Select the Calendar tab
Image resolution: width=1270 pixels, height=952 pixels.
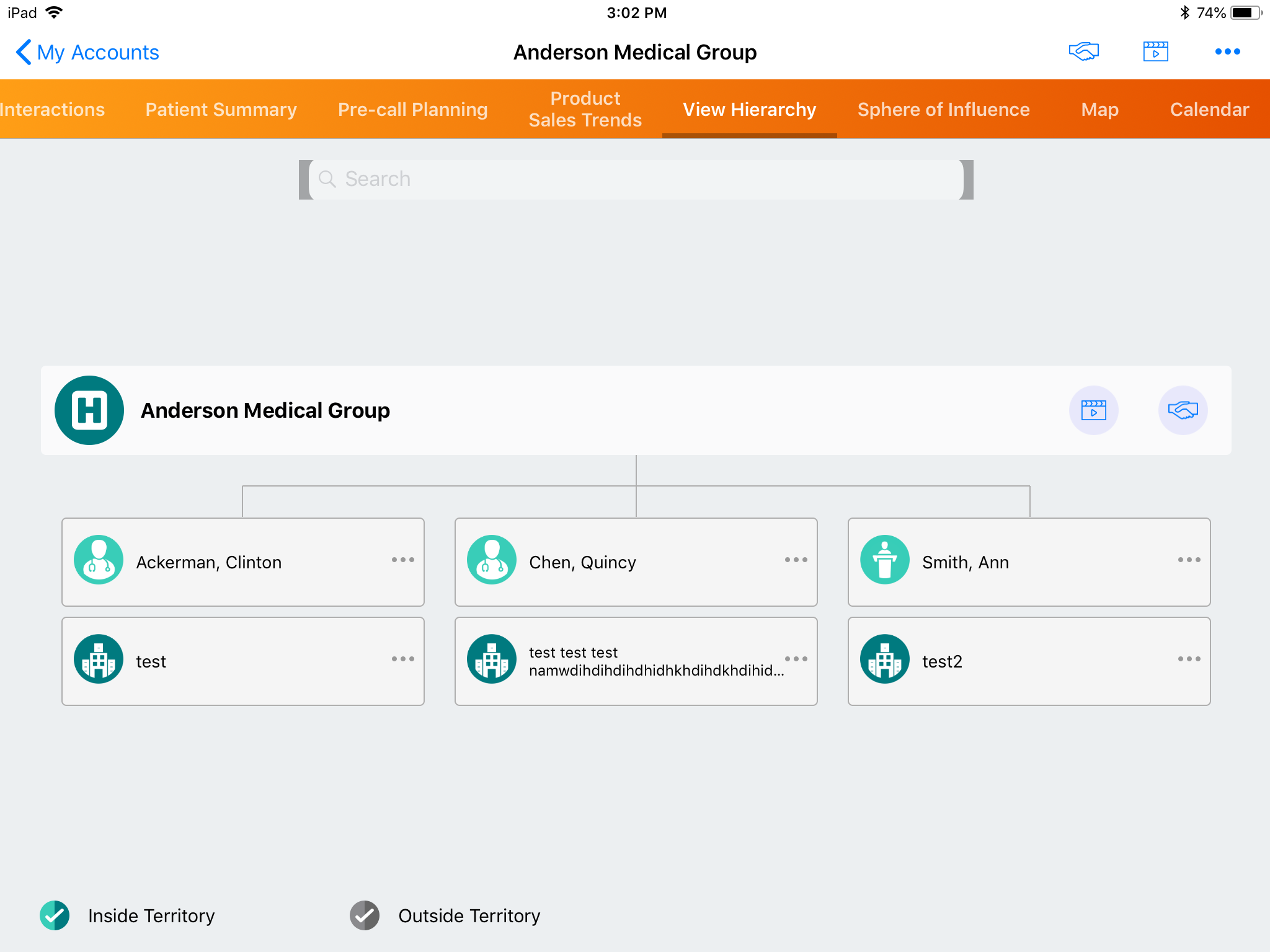click(x=1209, y=109)
